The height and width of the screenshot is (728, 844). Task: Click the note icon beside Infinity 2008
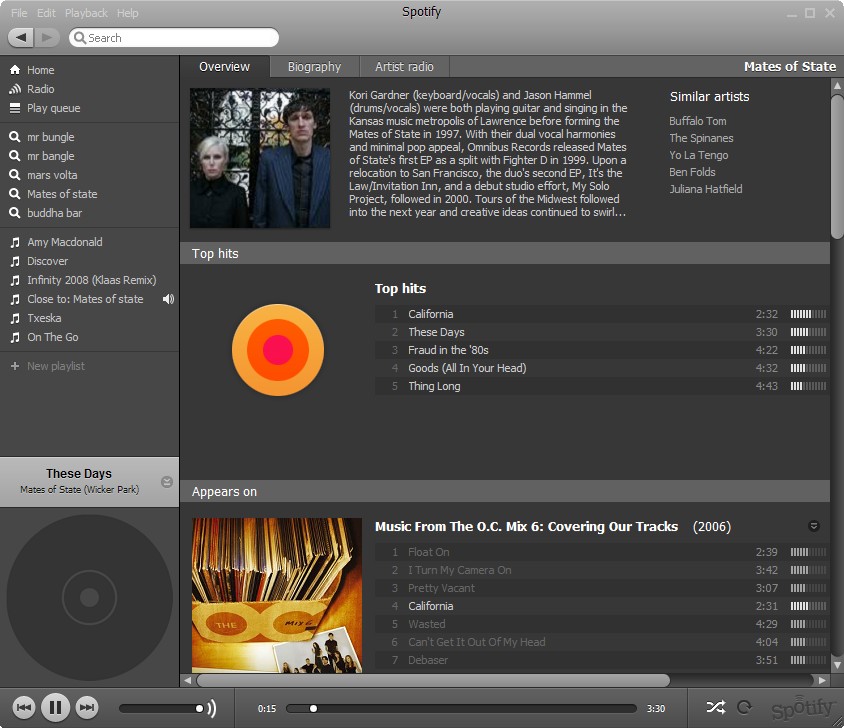click(x=15, y=280)
